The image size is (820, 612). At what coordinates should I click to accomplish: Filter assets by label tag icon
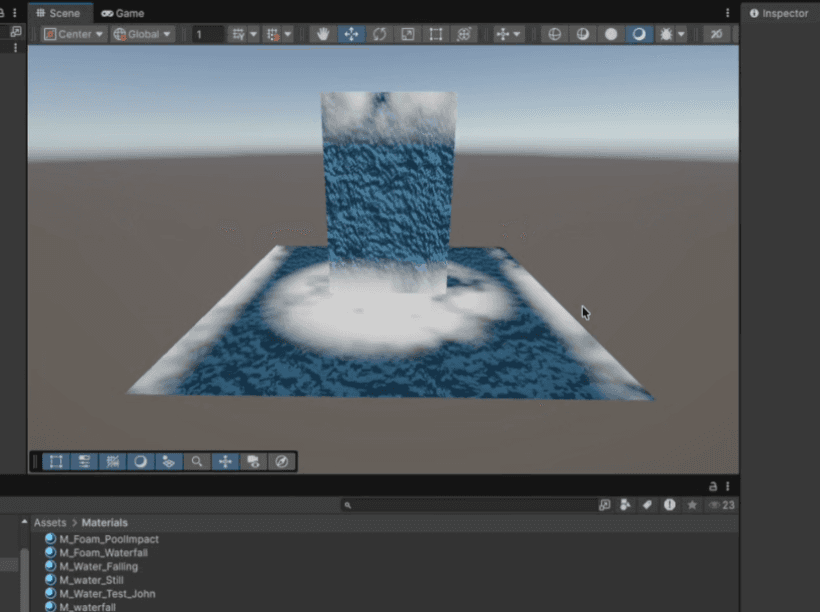647,505
